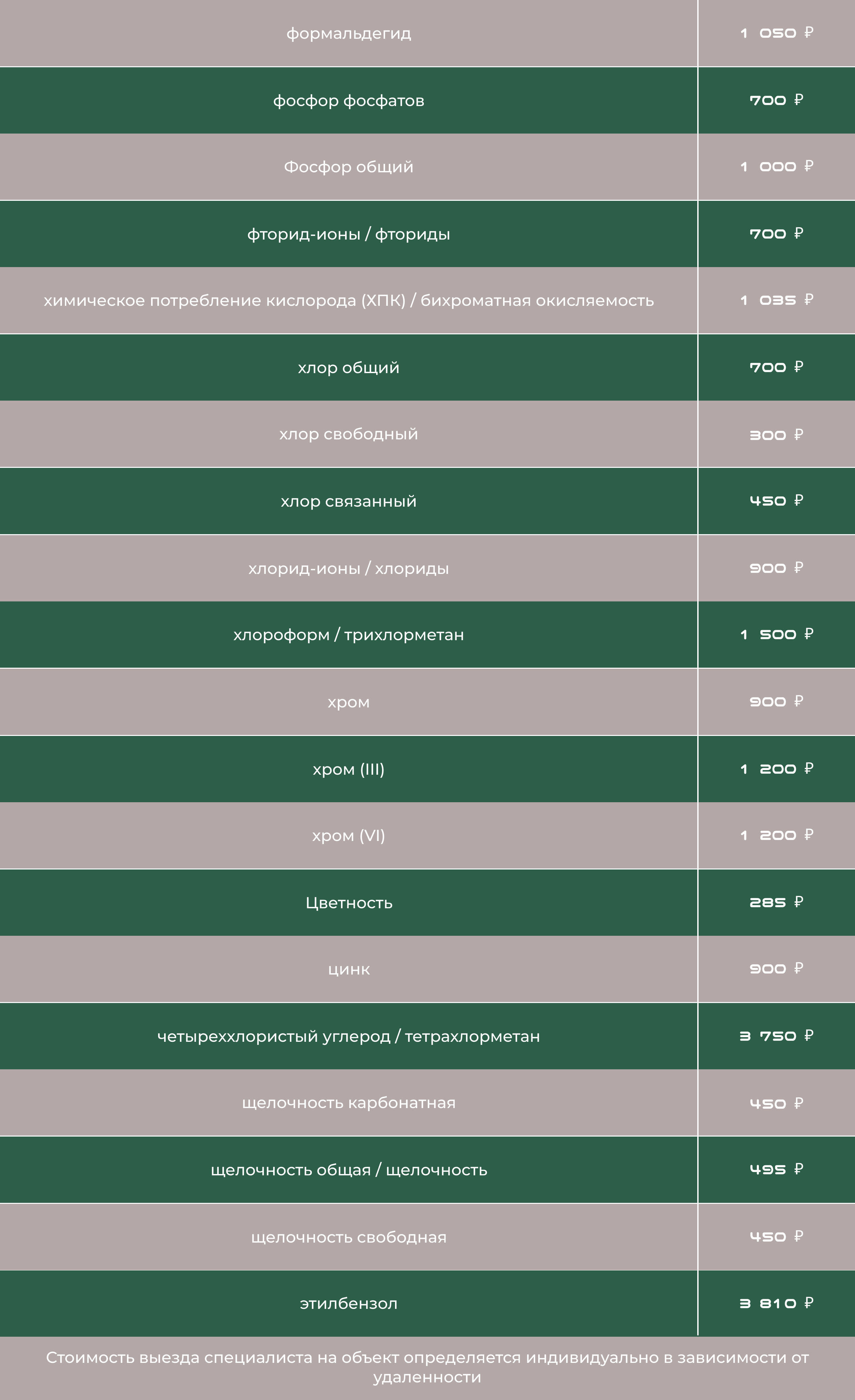This screenshot has width=855, height=1400.
Task: Click the 495 ₽ price cell
Action: pos(776,1169)
